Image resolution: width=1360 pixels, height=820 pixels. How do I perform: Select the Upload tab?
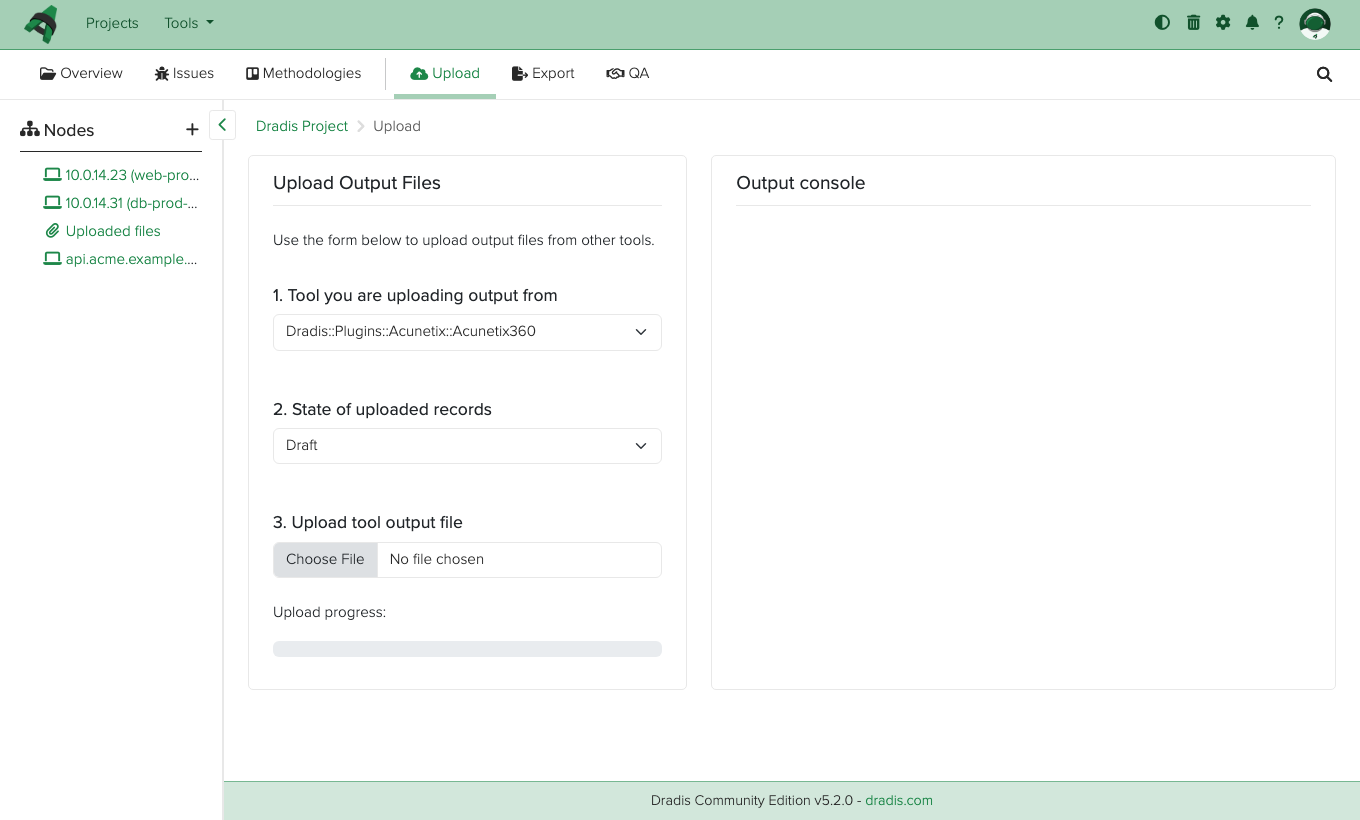pos(445,73)
